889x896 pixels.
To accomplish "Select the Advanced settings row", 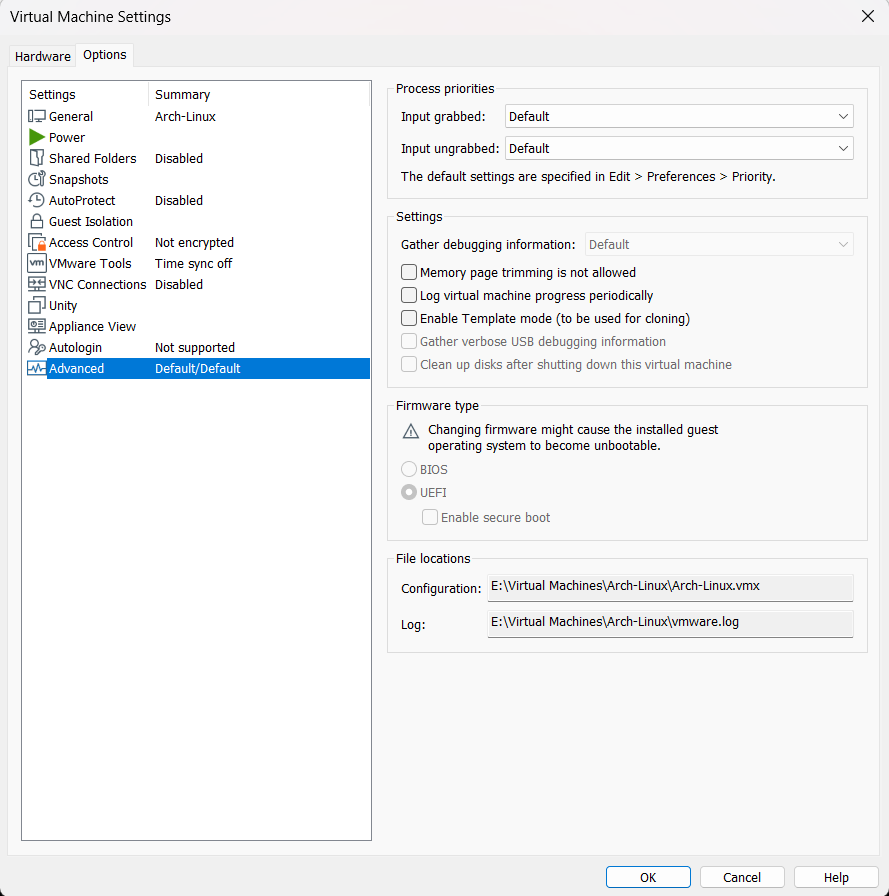I will [x=196, y=369].
